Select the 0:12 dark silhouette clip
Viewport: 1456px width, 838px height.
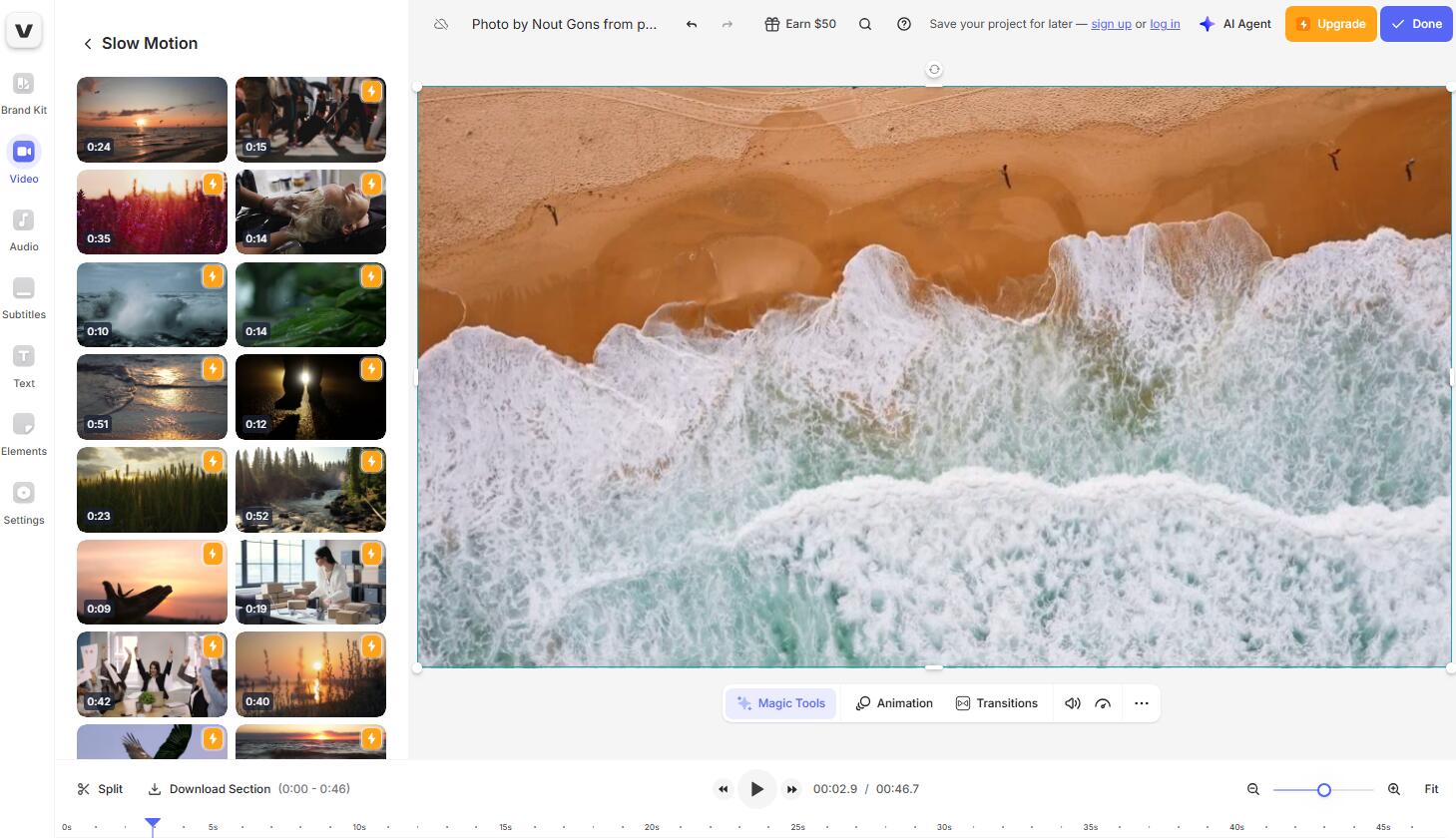coord(310,397)
